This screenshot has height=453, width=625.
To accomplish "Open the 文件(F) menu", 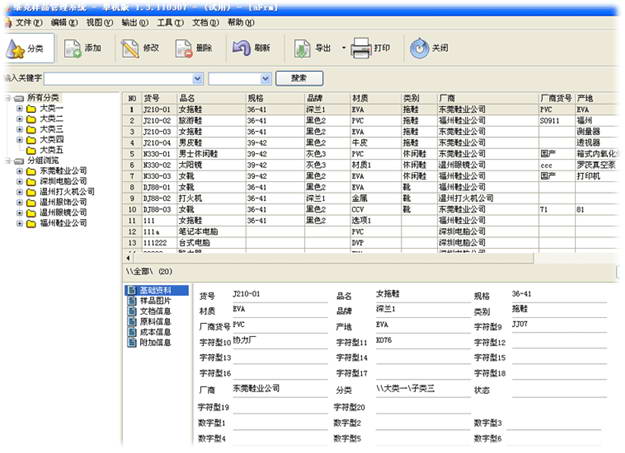I will (26, 21).
